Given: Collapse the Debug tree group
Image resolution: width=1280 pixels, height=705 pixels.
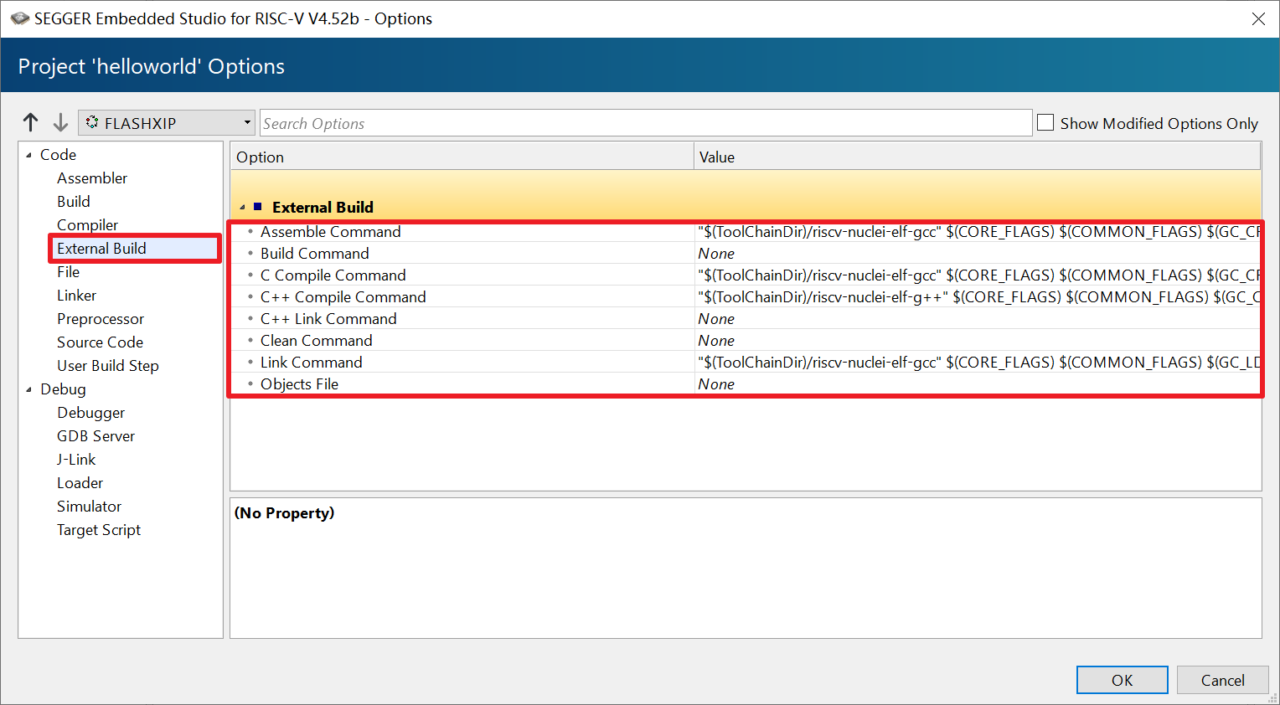Looking at the screenshot, I should [x=28, y=390].
